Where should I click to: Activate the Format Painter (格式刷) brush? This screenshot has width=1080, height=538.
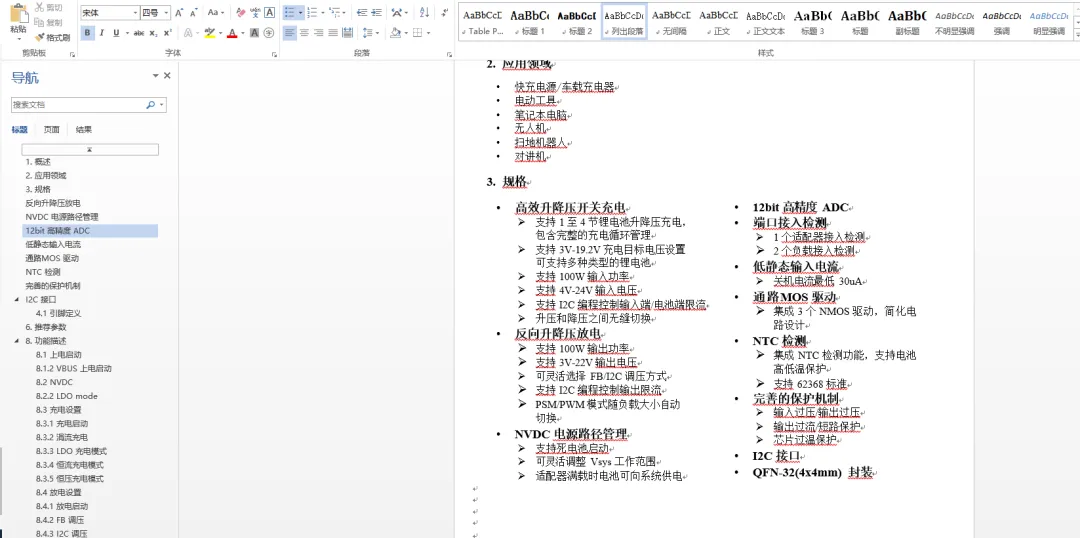[x=40, y=37]
